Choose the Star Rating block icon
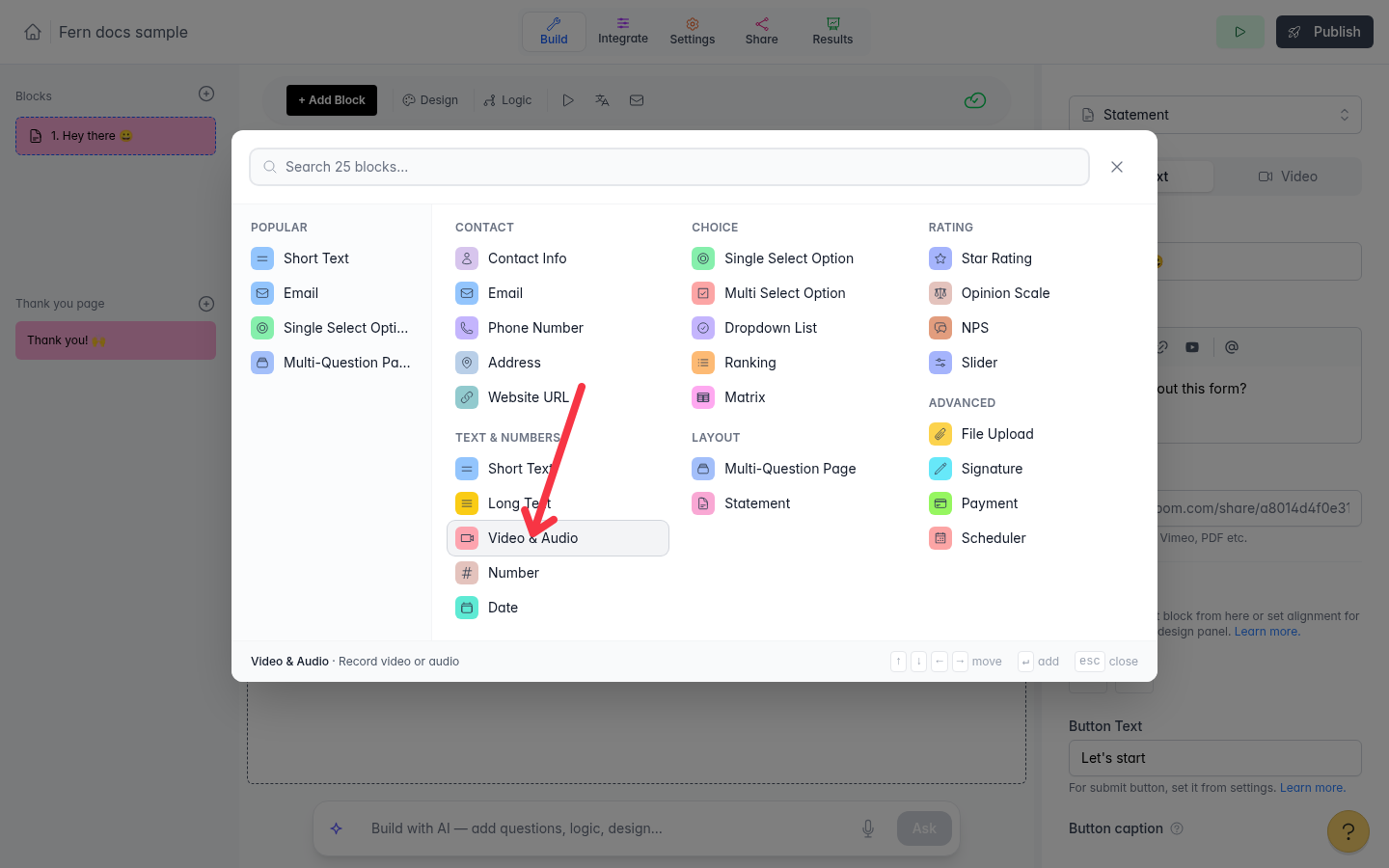 point(940,258)
